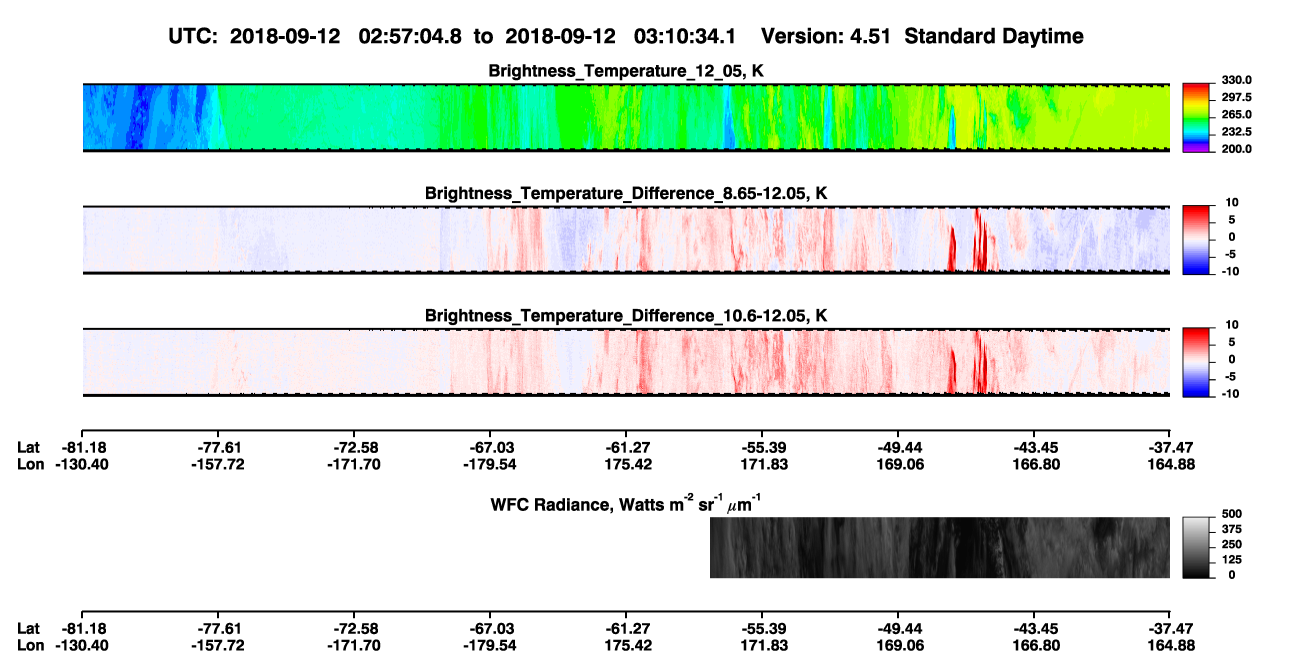Click the 'Brightness_Temperature_Difference_10.6-12.05, K' title
1300x667 pixels.
(626, 315)
